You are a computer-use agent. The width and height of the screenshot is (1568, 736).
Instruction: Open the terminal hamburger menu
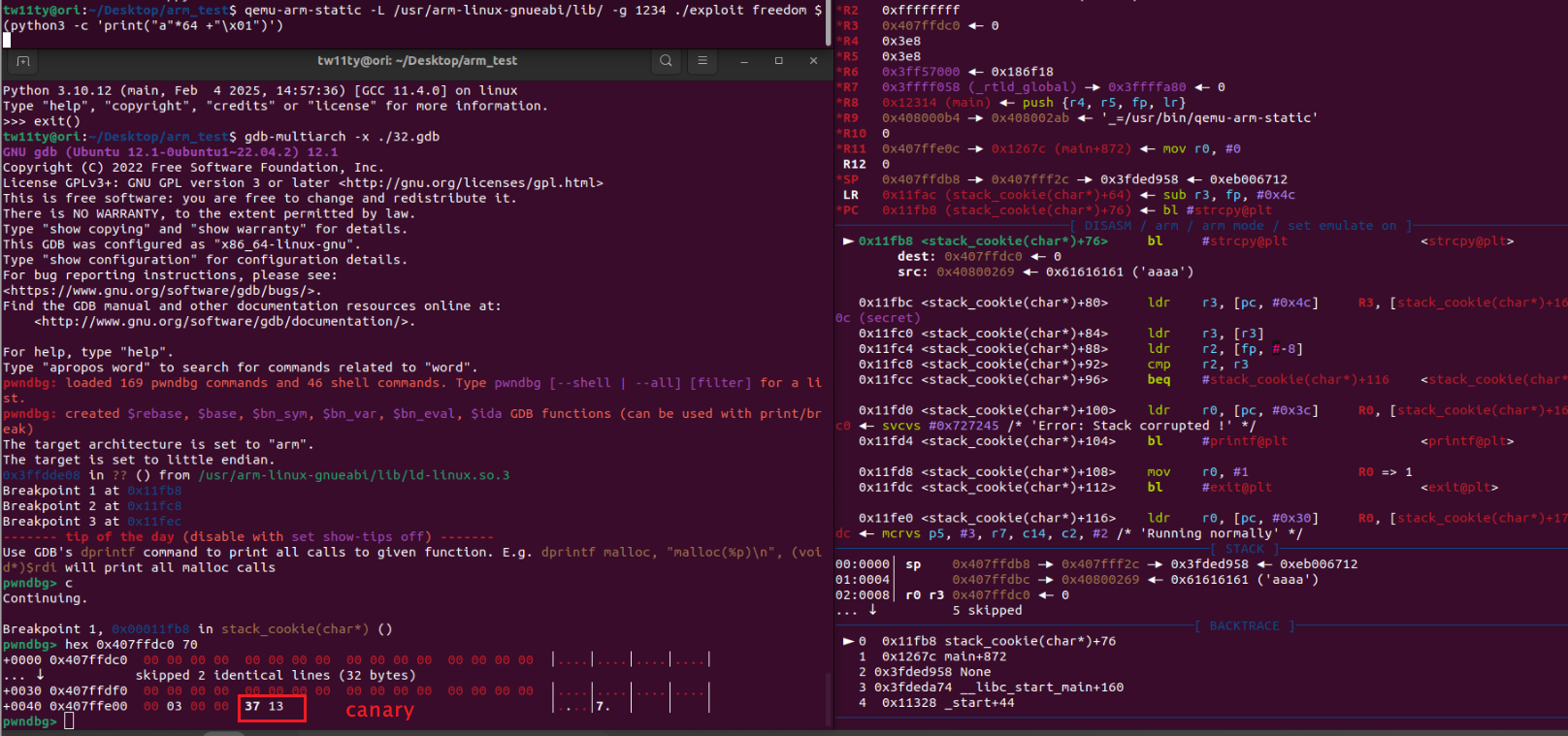702,61
